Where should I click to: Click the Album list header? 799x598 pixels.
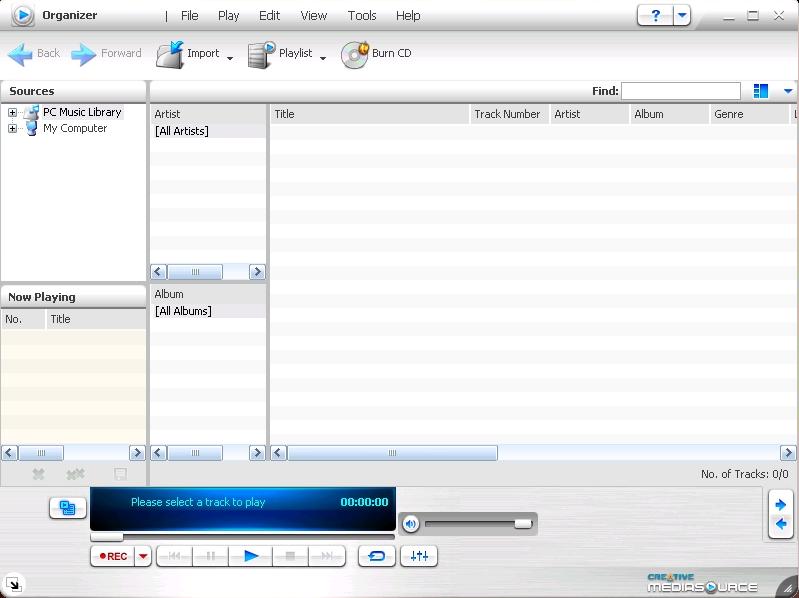click(207, 294)
